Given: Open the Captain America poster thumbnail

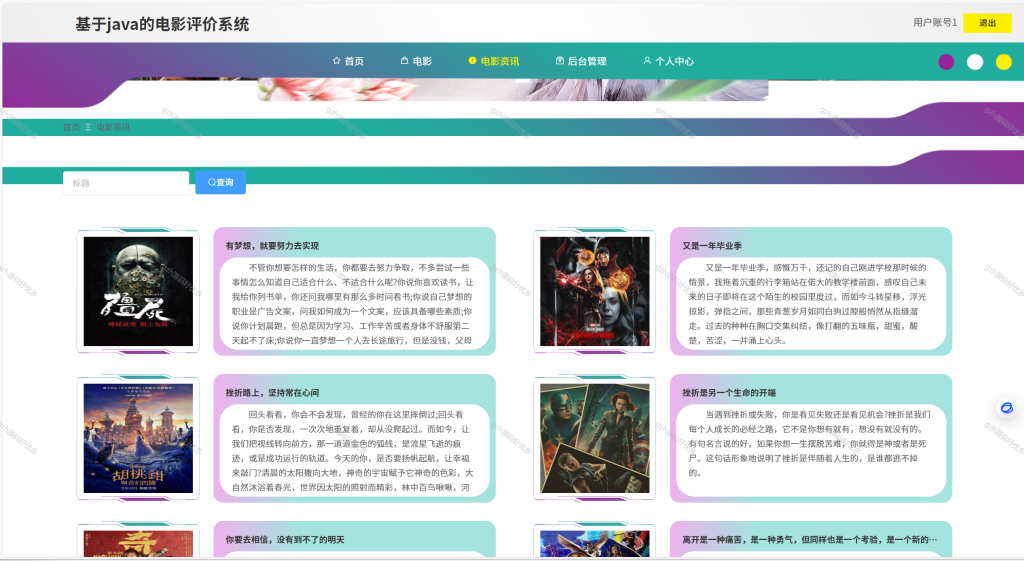Looking at the screenshot, I should point(595,438).
